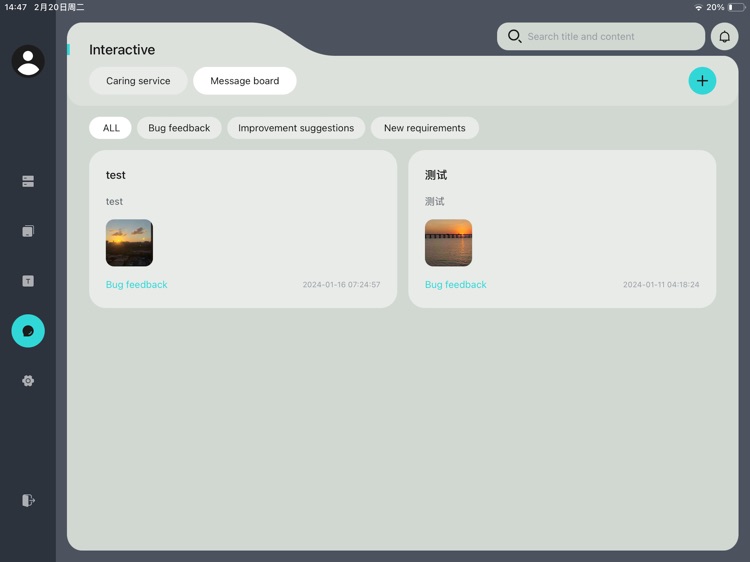Select the chat bubble Interactive icon
This screenshot has height=562, width=750.
pyautogui.click(x=28, y=331)
